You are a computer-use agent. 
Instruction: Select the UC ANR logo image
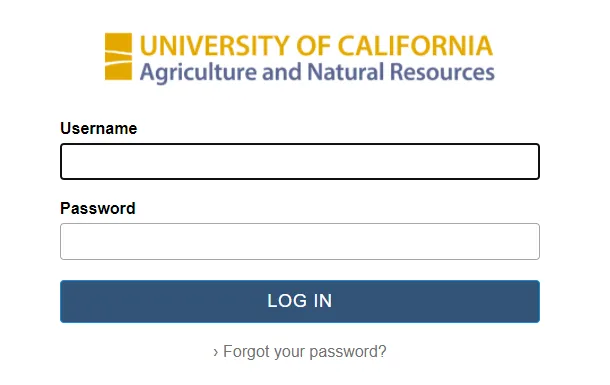tap(300, 59)
